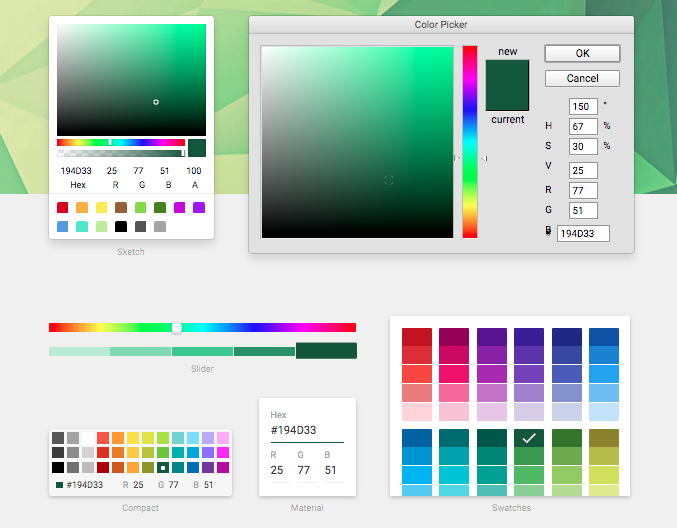Select the darkest teal swatch beside the checked swatch

coord(491,438)
